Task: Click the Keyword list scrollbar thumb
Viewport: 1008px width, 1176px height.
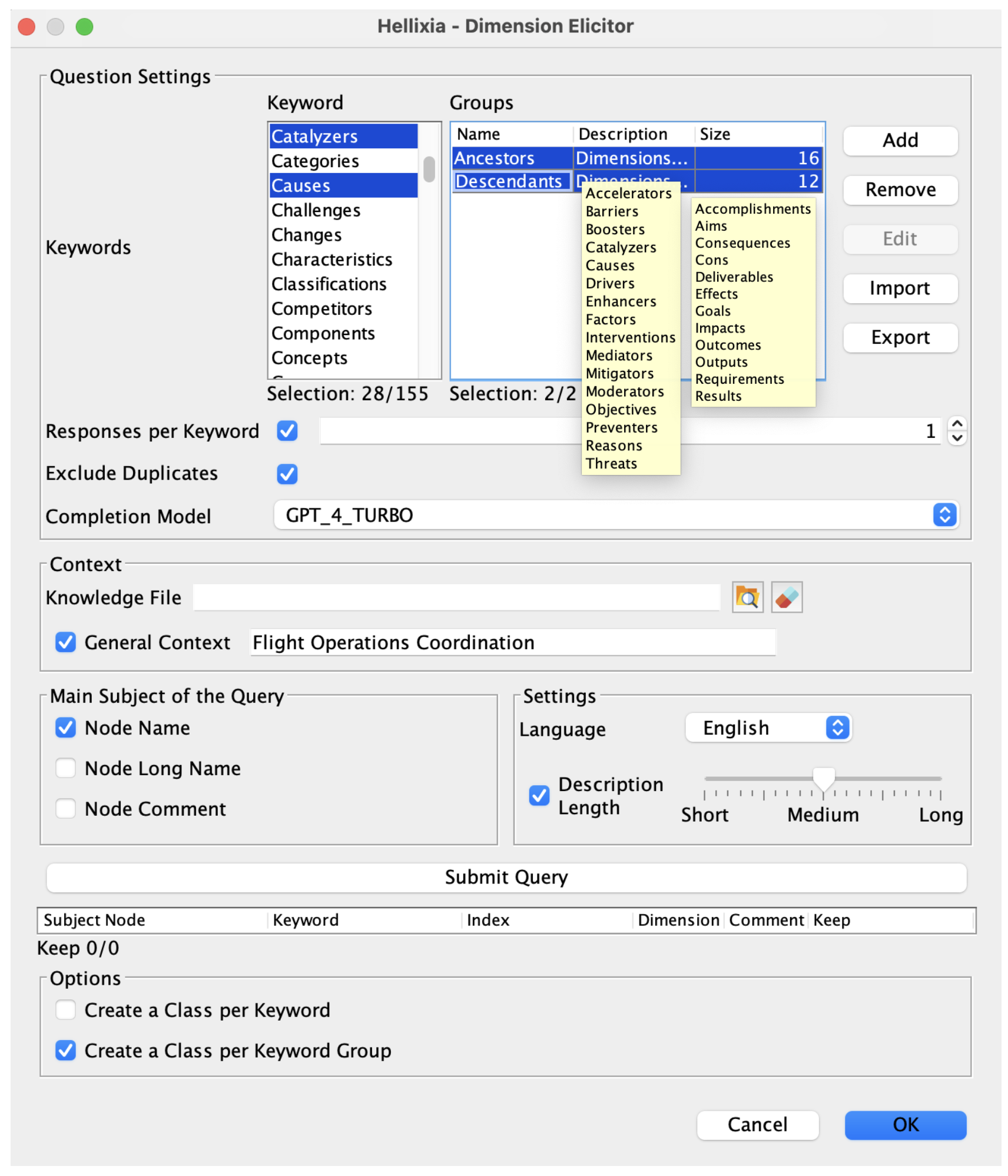Action: (429, 170)
